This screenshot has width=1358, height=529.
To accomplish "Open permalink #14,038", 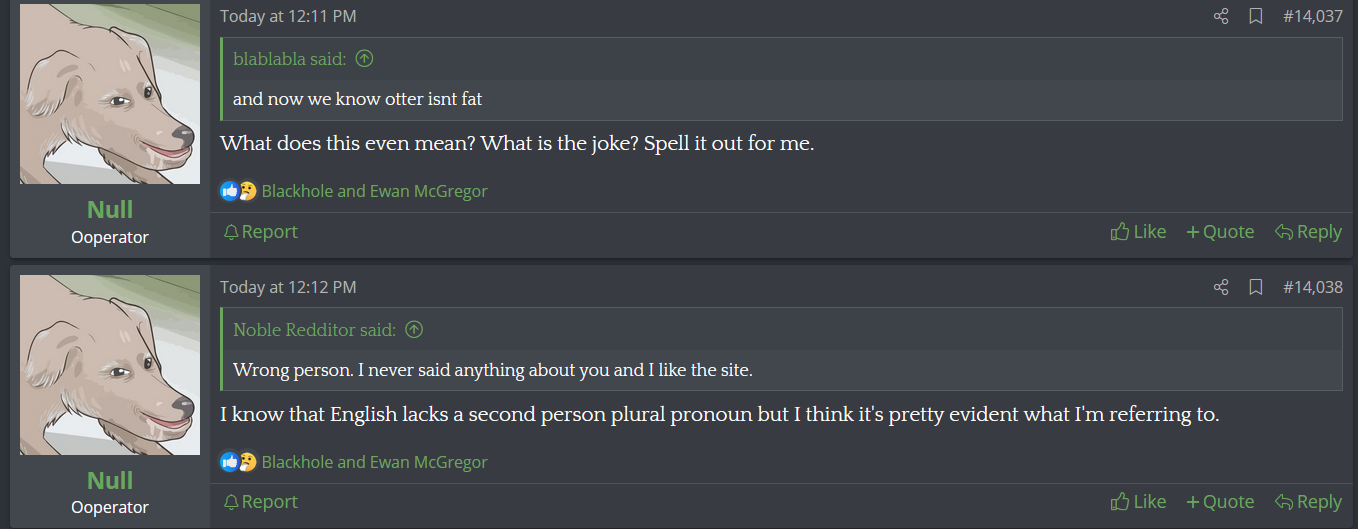I will pyautogui.click(x=1312, y=287).
